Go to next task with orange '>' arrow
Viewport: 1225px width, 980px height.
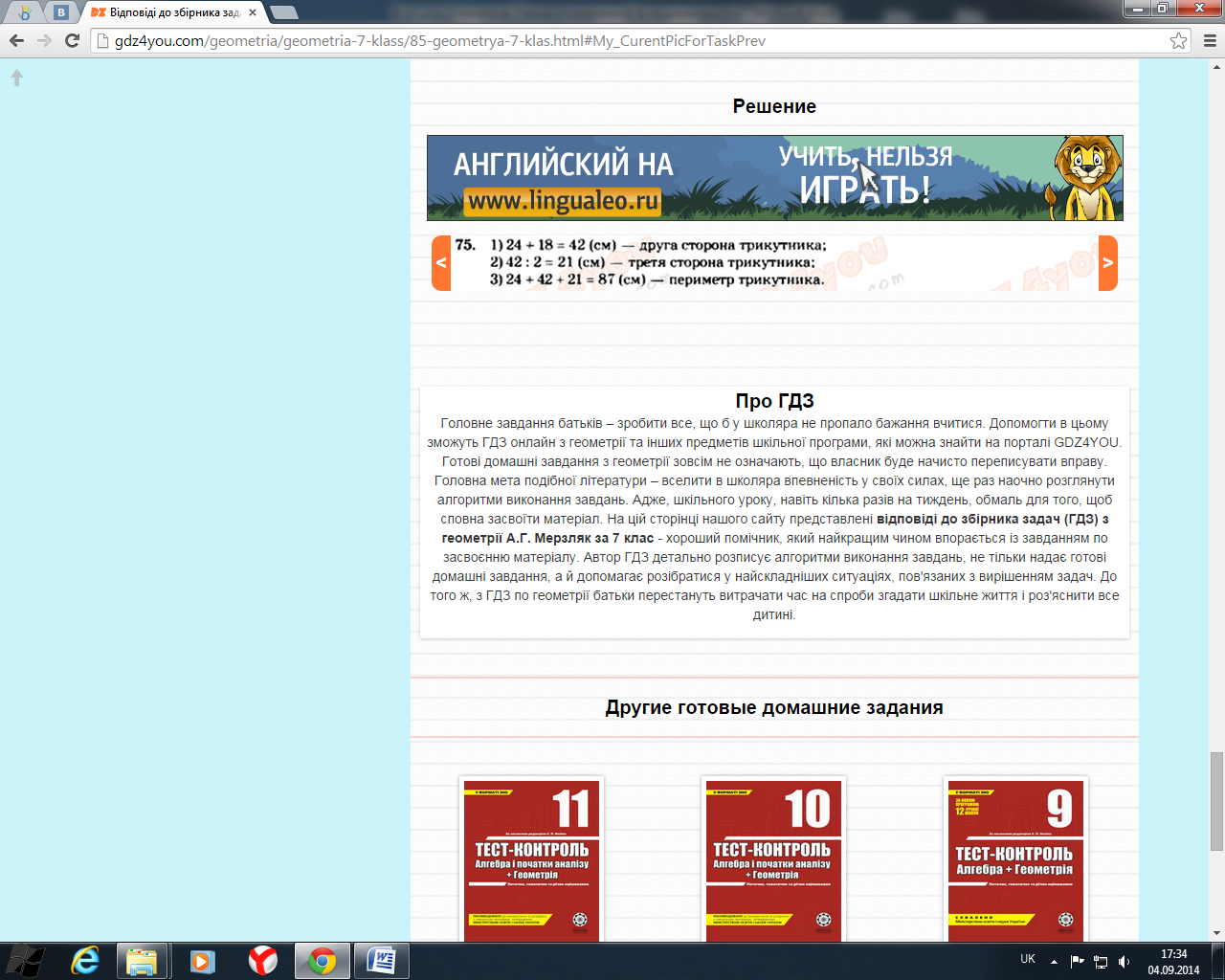tap(1108, 262)
